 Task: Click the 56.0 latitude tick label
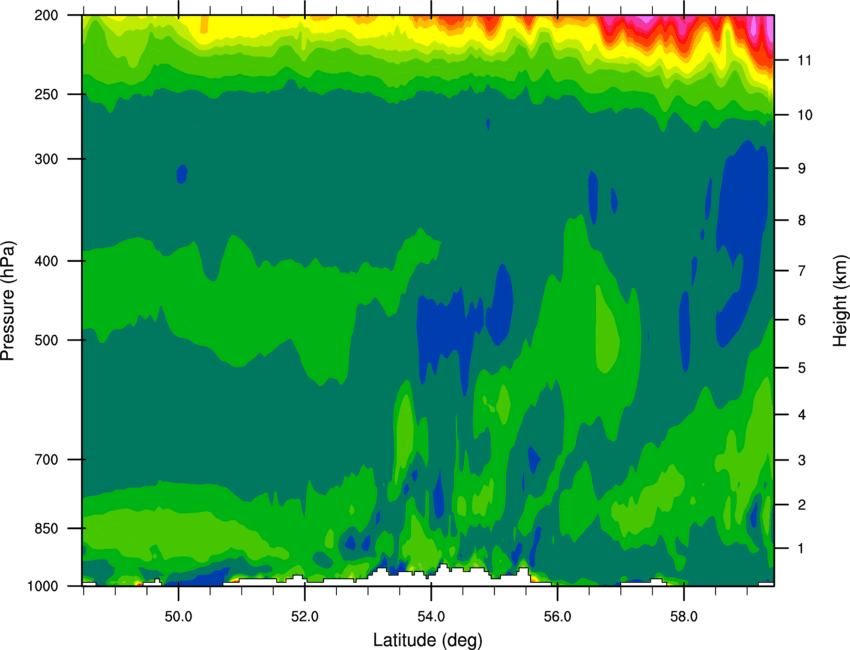click(558, 616)
